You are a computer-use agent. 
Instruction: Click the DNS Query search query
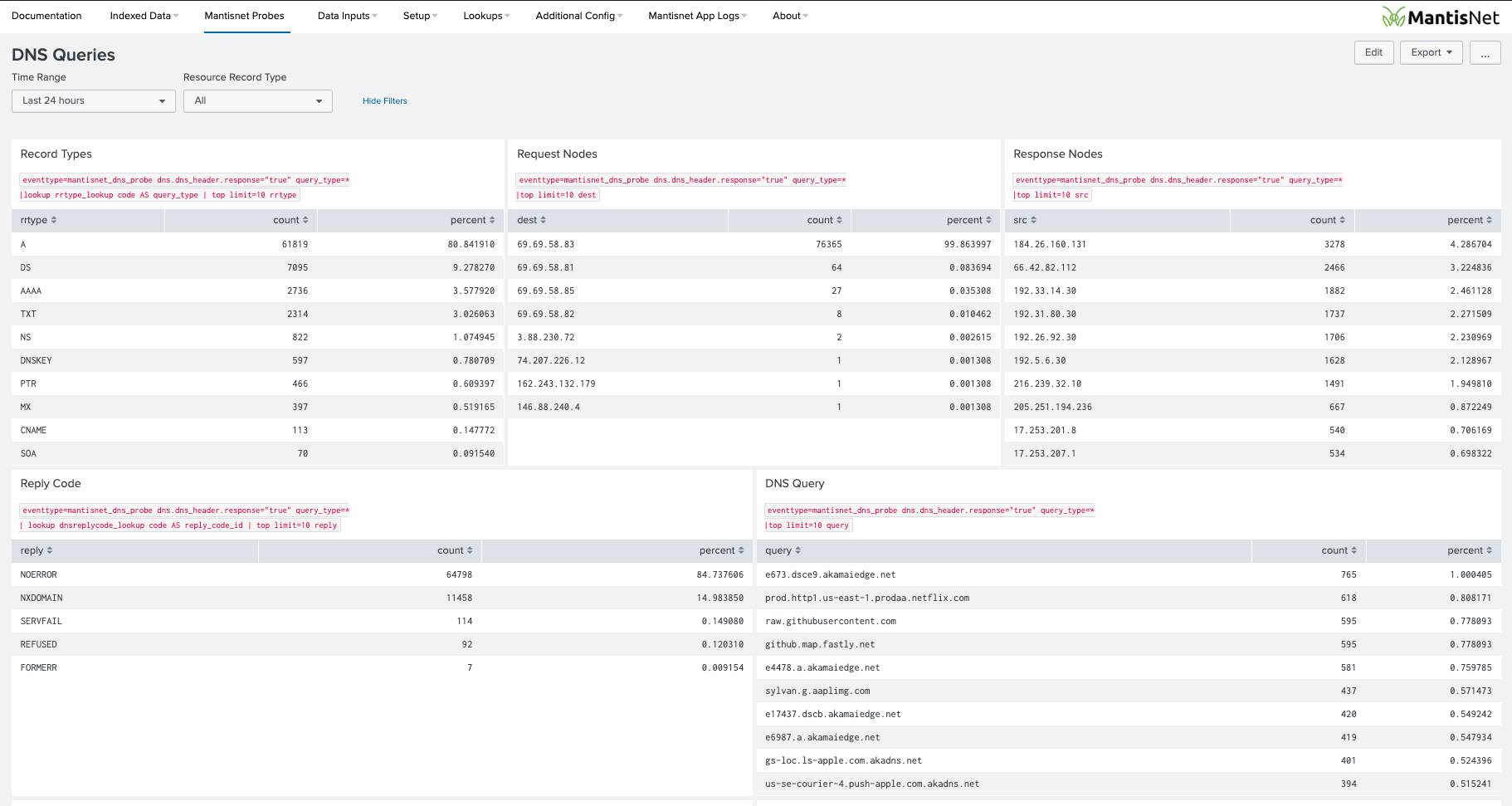coord(929,518)
